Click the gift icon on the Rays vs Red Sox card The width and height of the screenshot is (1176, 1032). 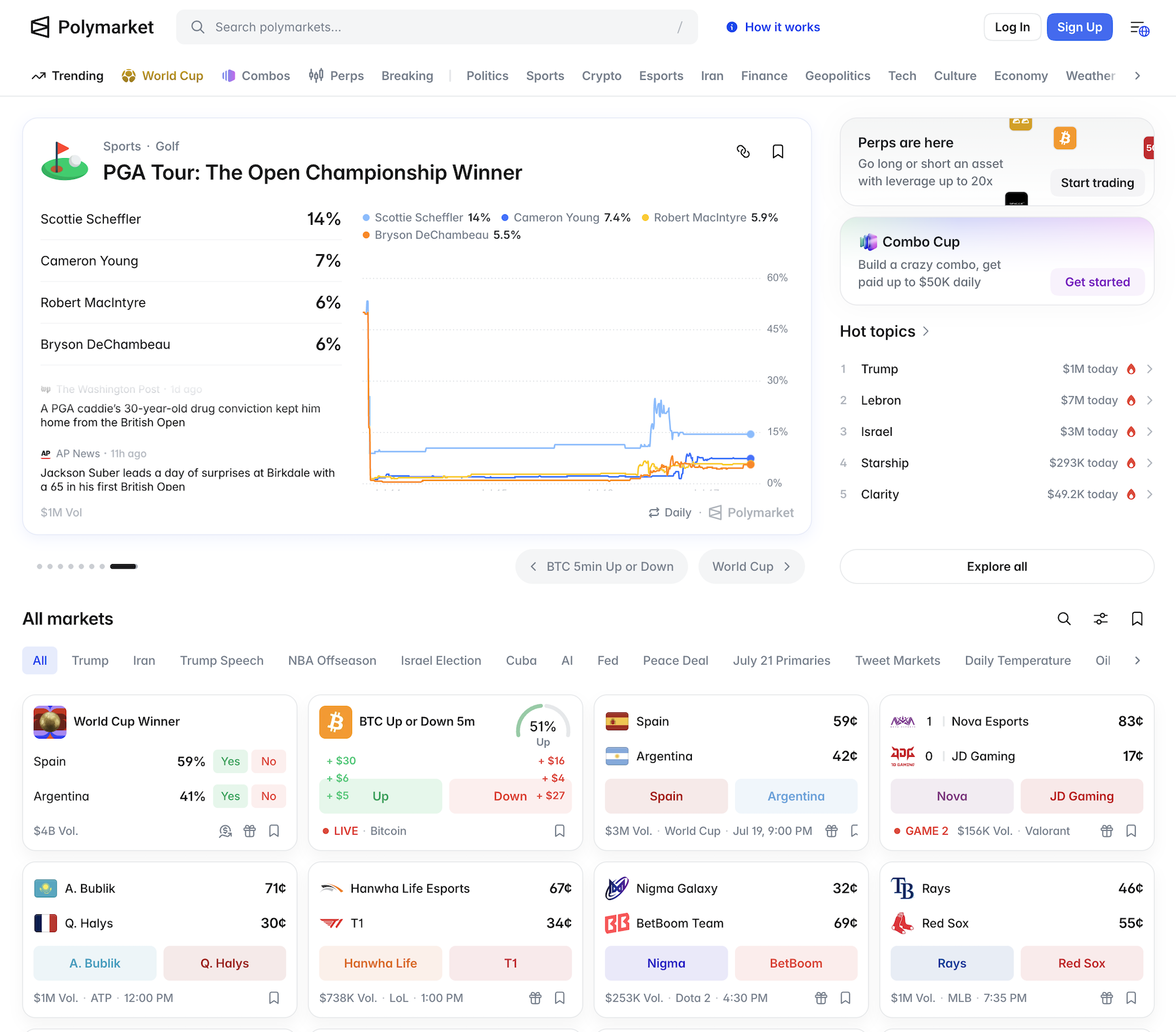click(x=1106, y=998)
